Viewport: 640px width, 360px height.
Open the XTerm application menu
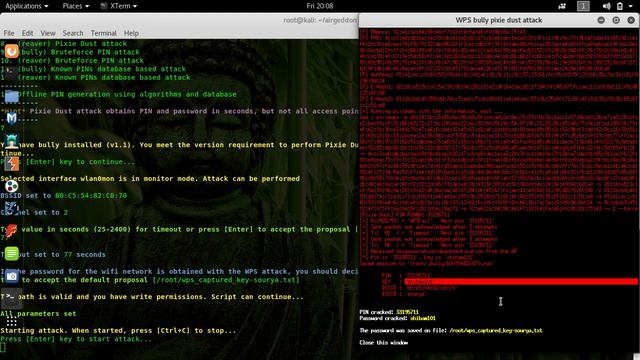[119, 6]
